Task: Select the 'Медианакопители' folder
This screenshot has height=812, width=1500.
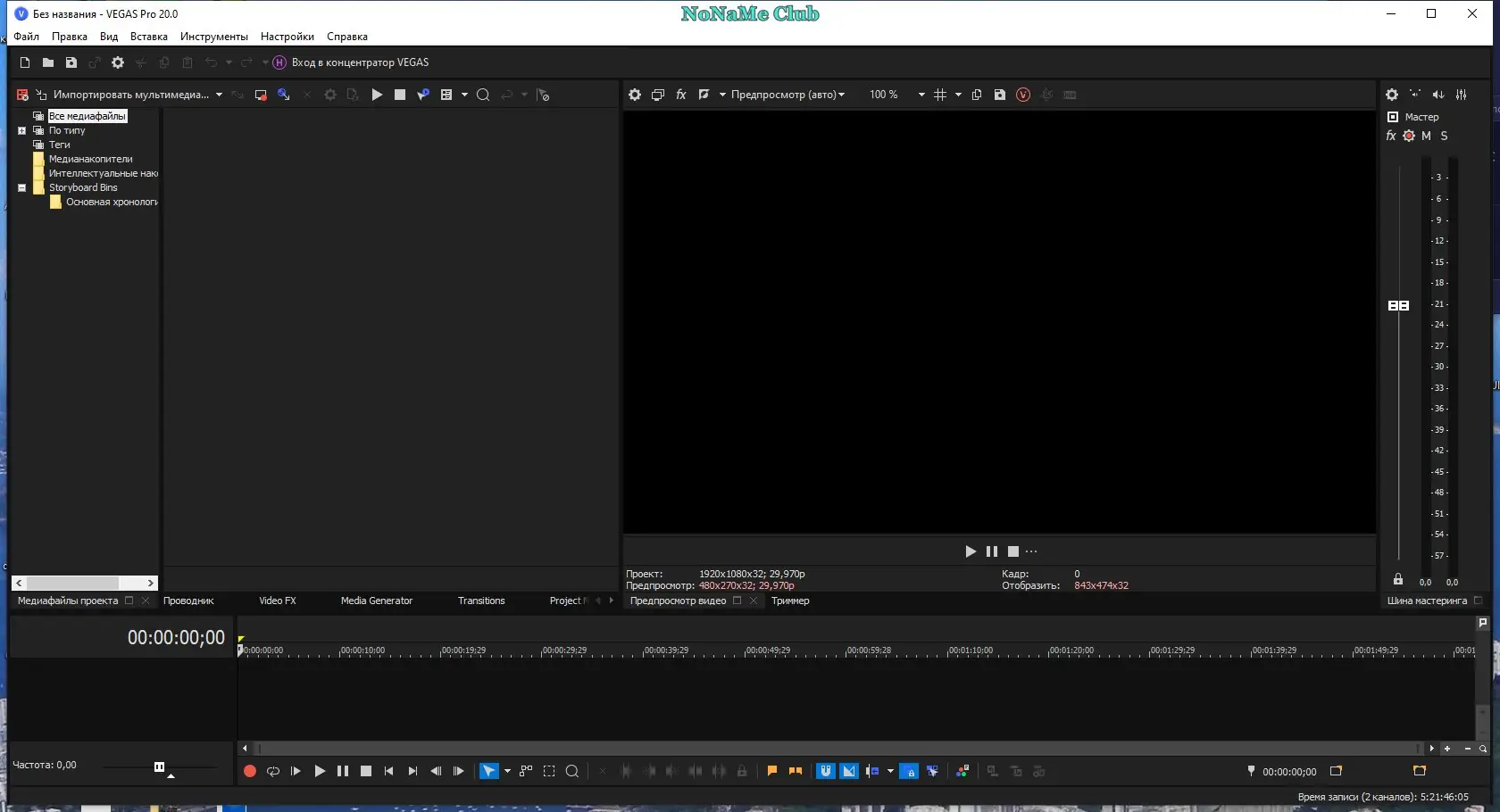Action: 90,159
